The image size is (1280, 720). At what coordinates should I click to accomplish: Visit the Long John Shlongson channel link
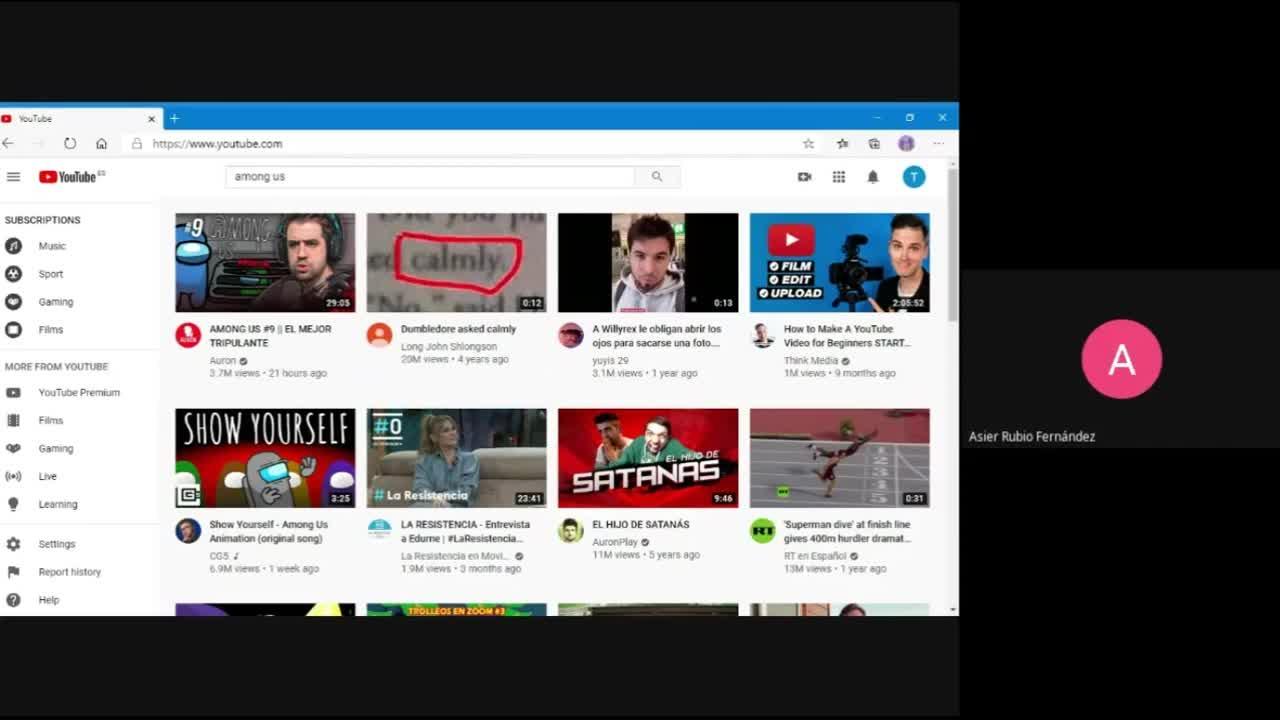pos(449,347)
